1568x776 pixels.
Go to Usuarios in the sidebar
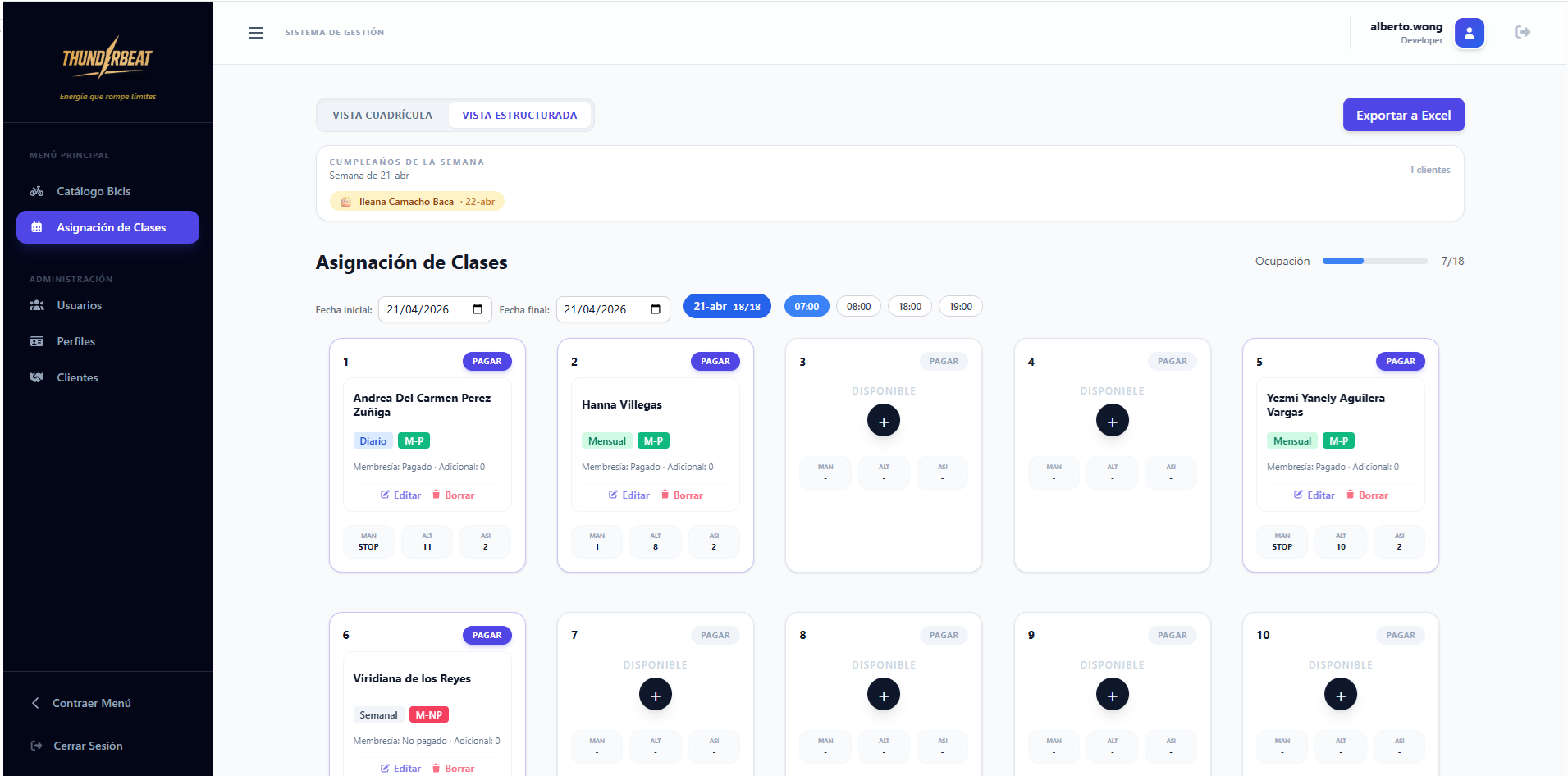107,305
